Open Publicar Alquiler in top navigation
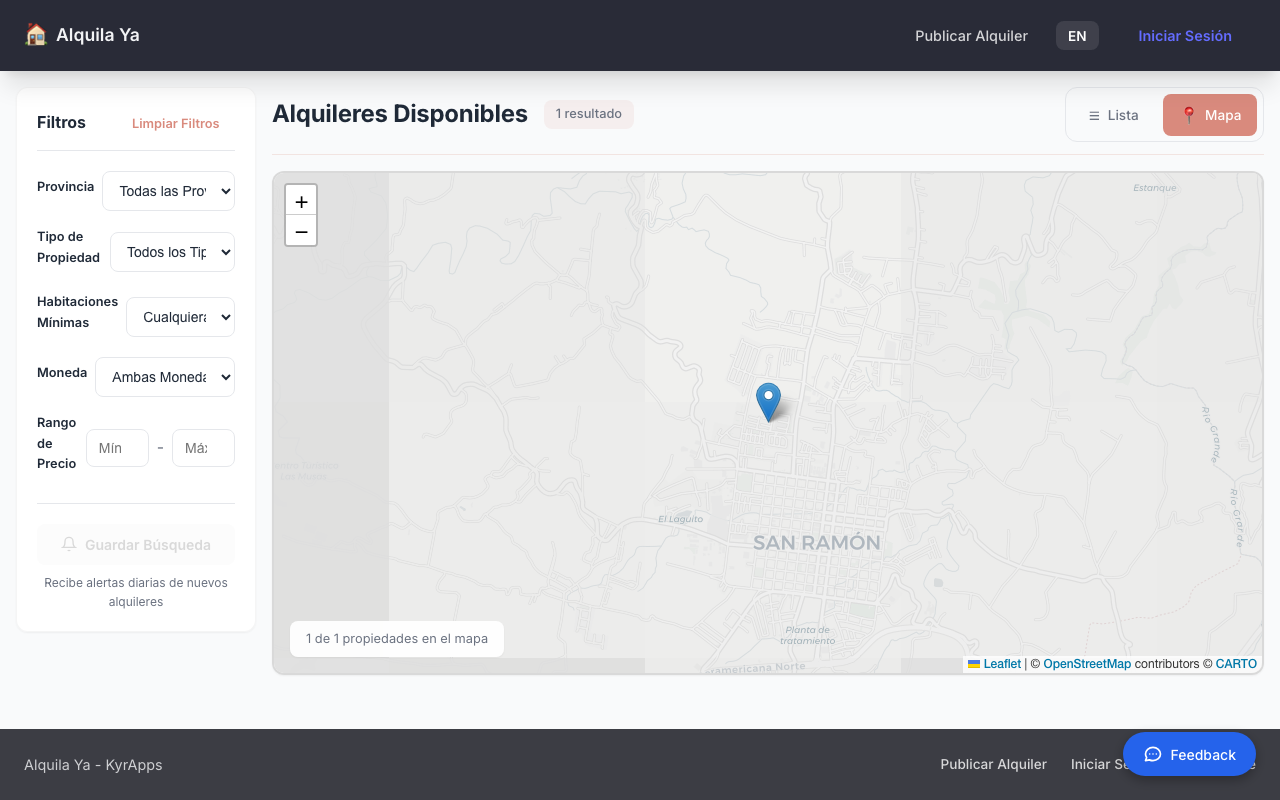 [971, 36]
